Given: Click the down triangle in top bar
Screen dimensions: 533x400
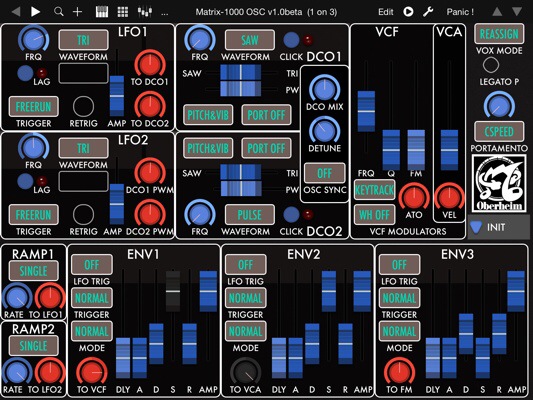Looking at the screenshot, I should click(517, 12).
